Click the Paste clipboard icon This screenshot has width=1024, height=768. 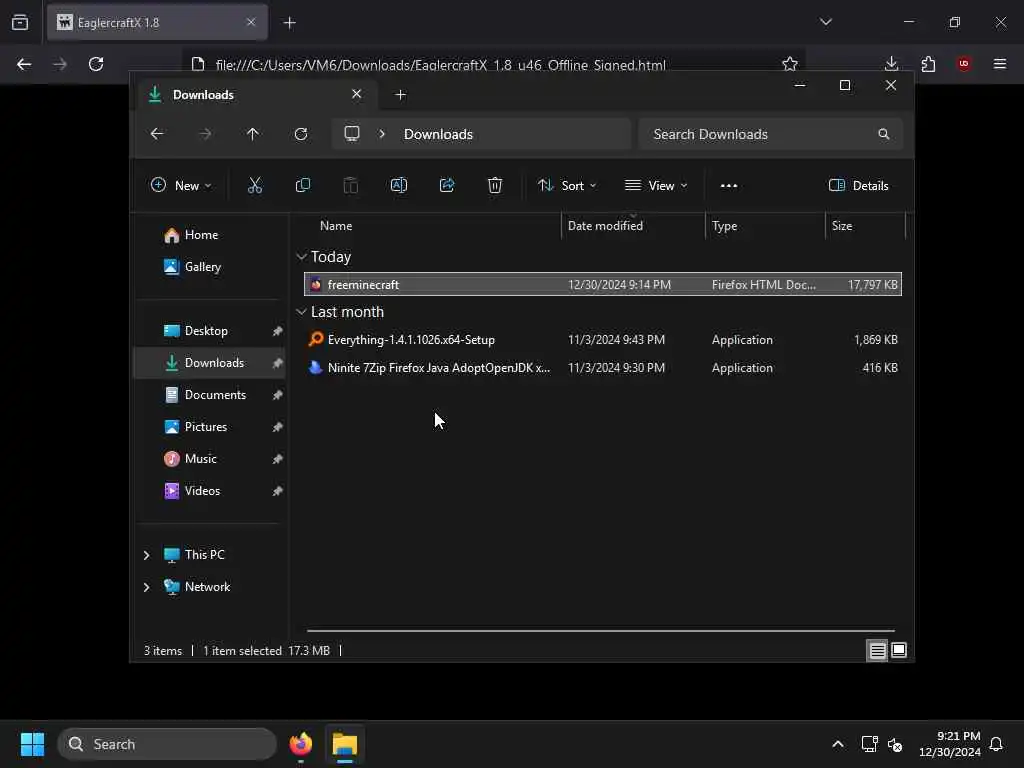(x=351, y=185)
